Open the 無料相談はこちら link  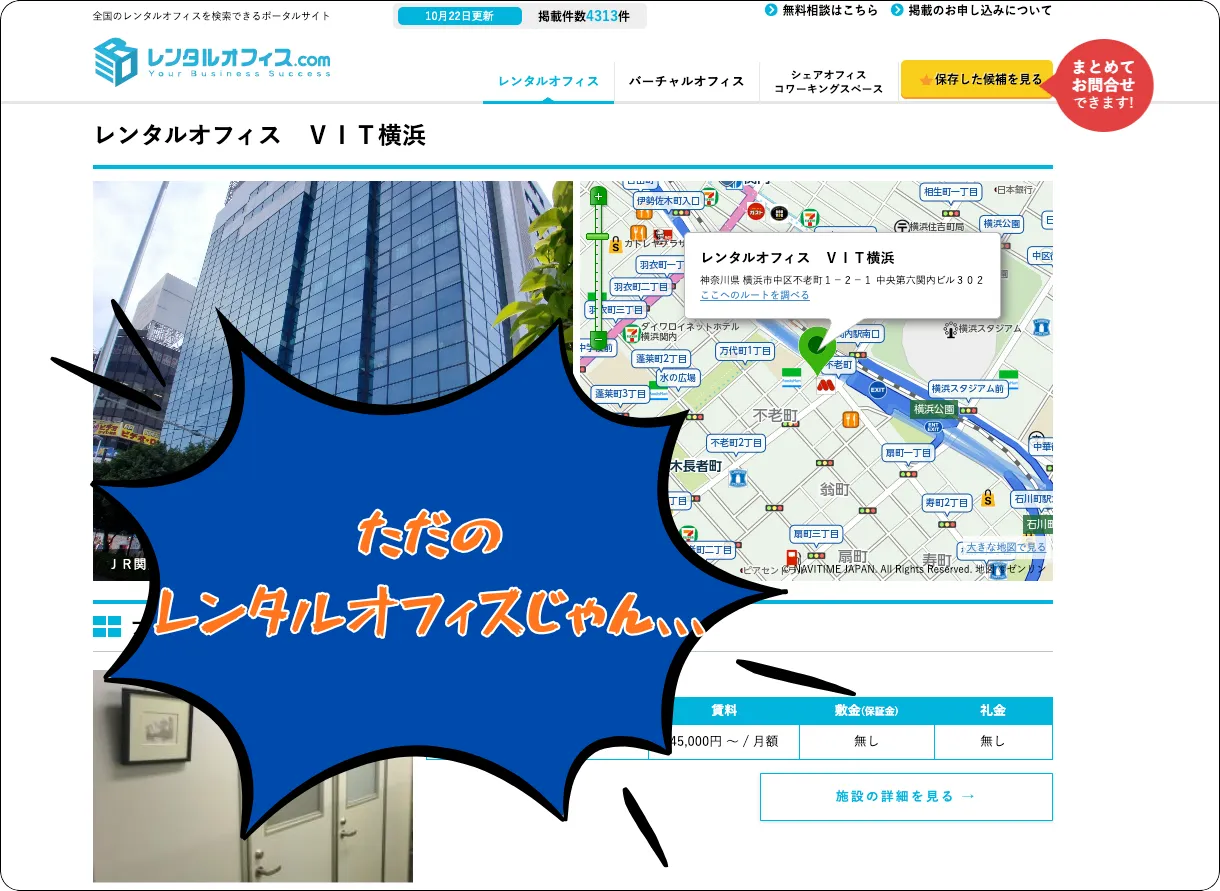(830, 11)
